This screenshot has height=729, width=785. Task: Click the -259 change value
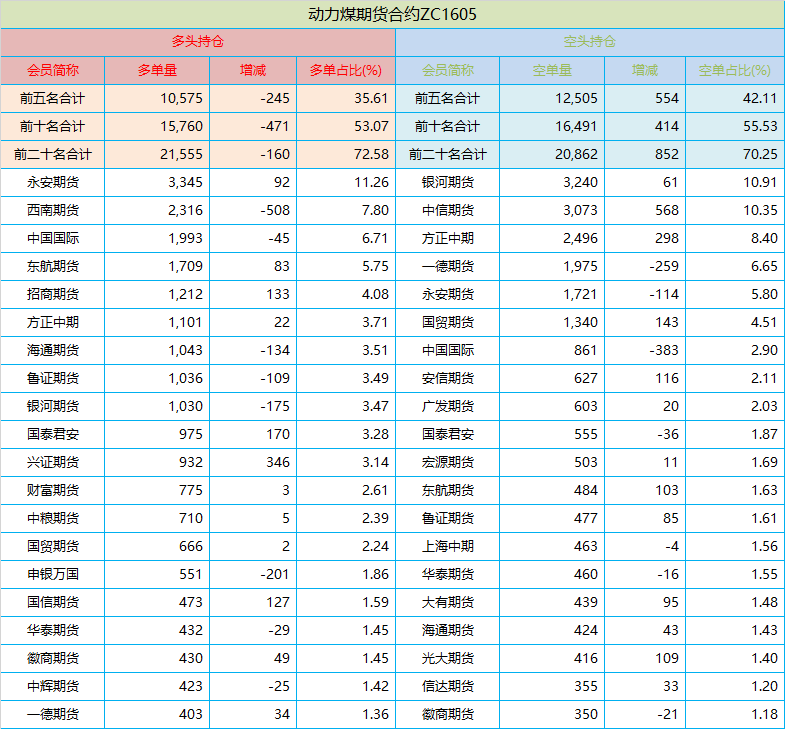pos(664,266)
